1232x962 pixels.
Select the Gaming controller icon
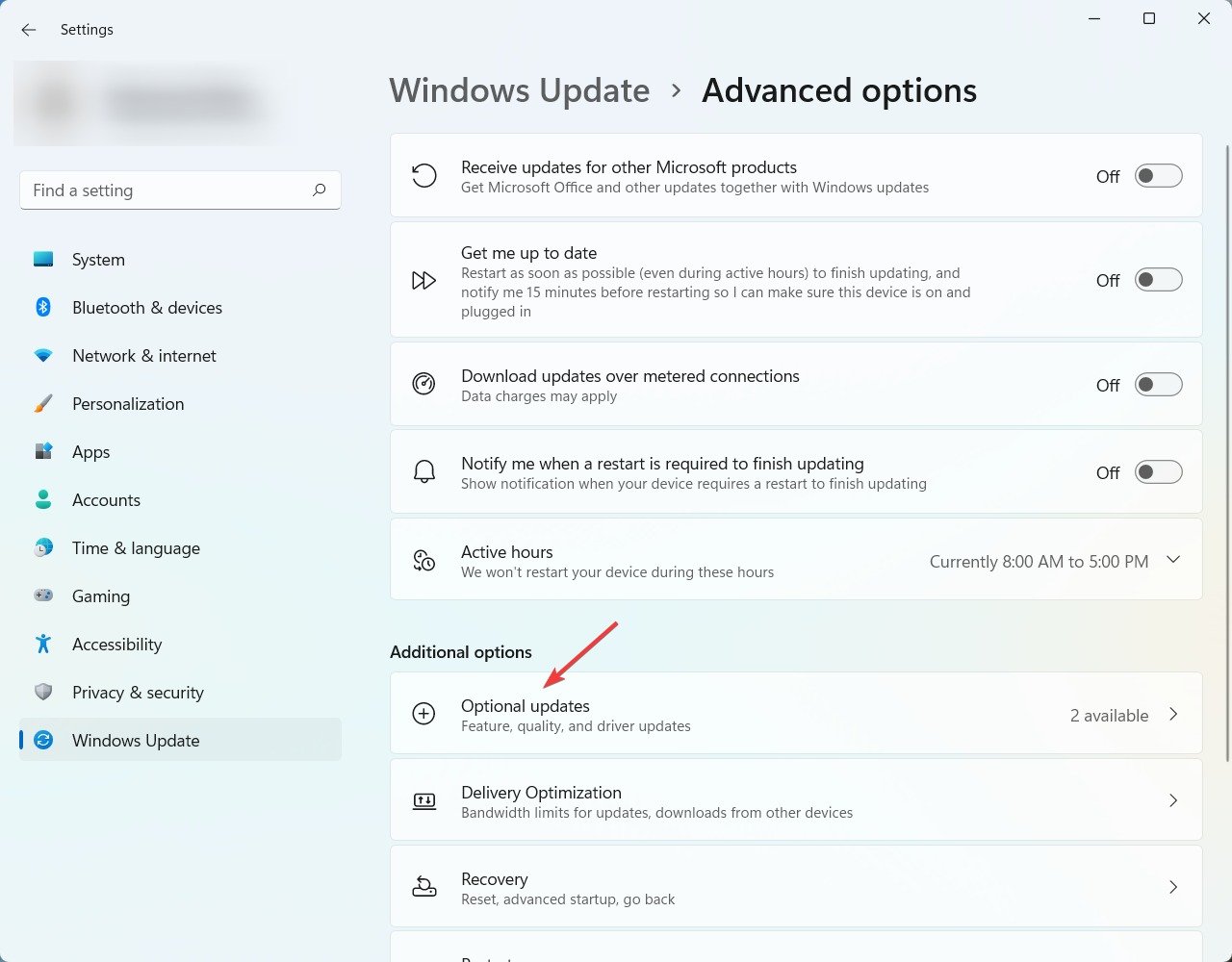pos(43,595)
